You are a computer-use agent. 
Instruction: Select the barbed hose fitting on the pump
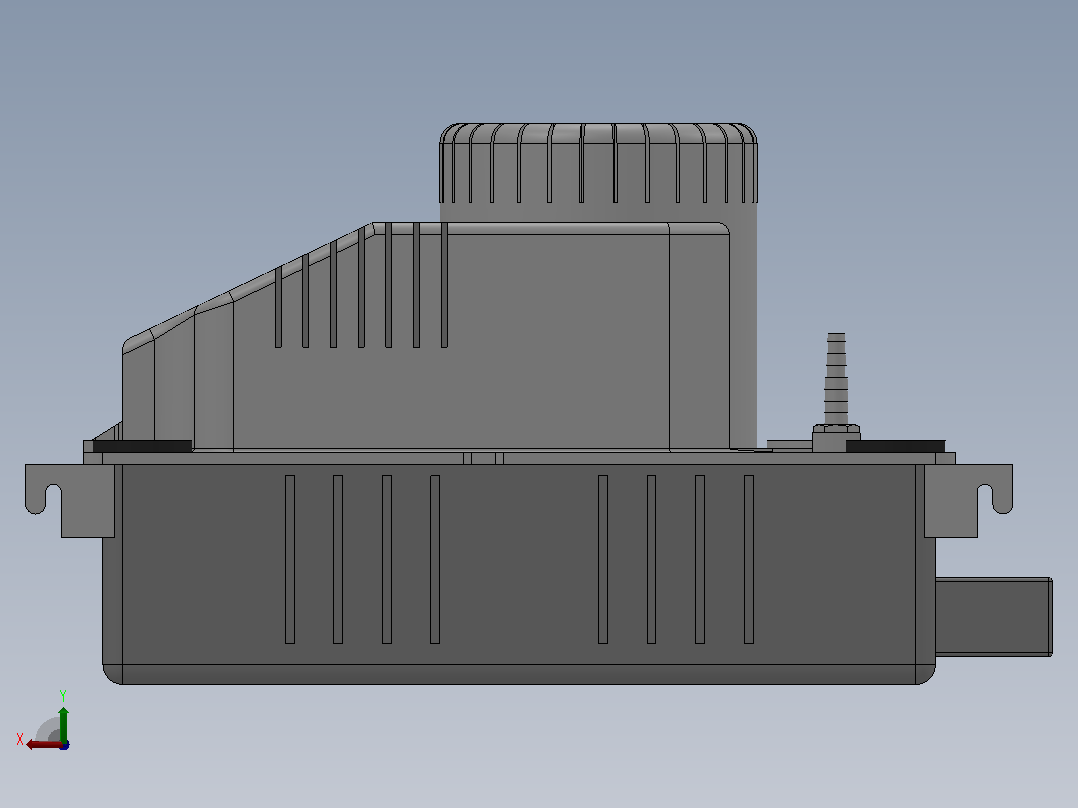(836, 378)
